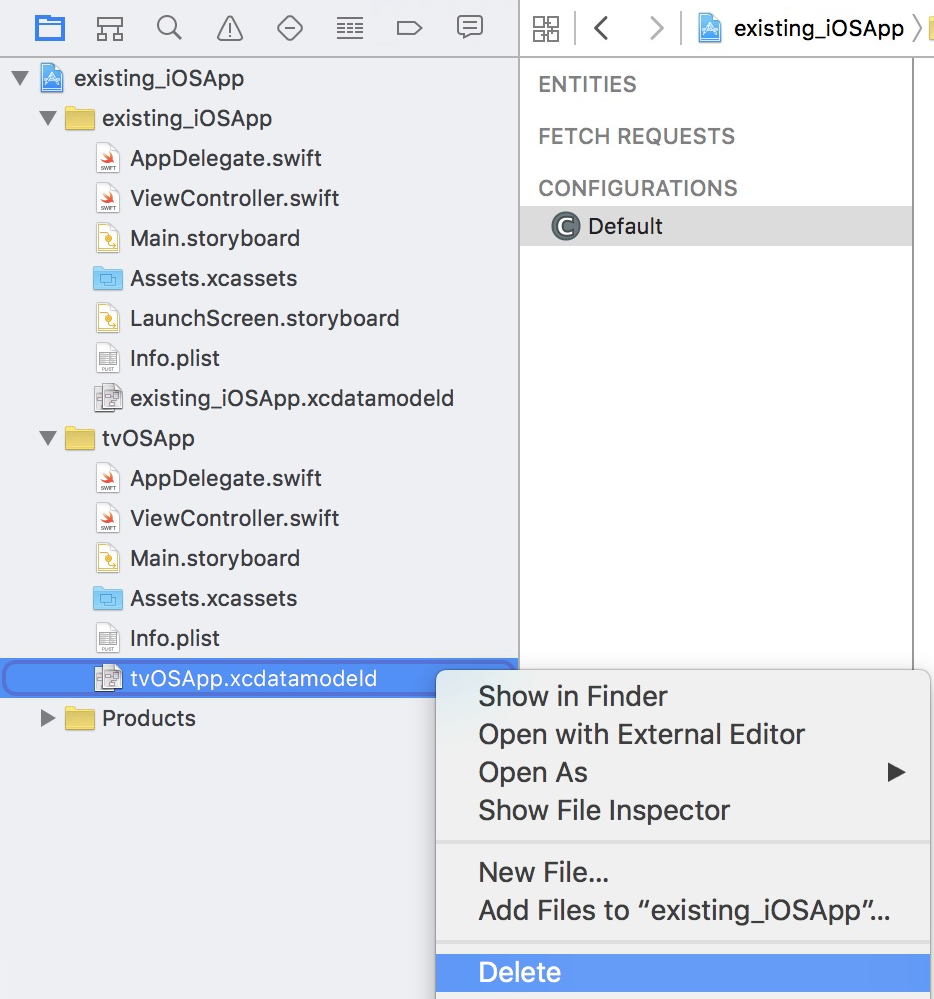This screenshot has width=934, height=999.
Task: Choose Show File Inspector
Action: (x=683, y=810)
